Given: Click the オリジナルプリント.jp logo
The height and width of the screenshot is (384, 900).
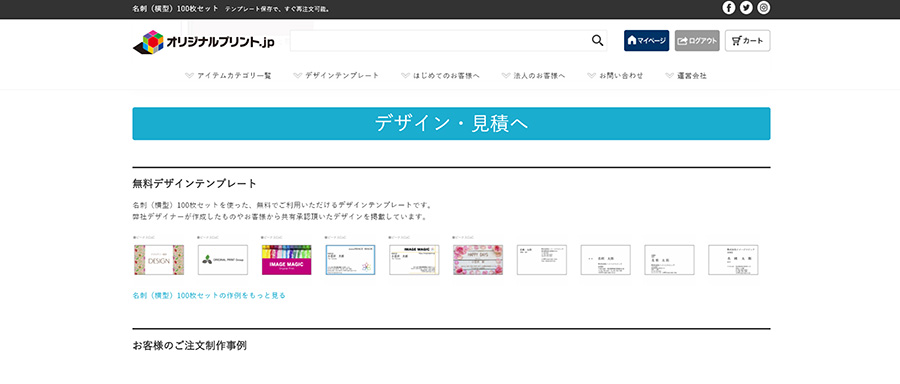Looking at the screenshot, I should [203, 42].
